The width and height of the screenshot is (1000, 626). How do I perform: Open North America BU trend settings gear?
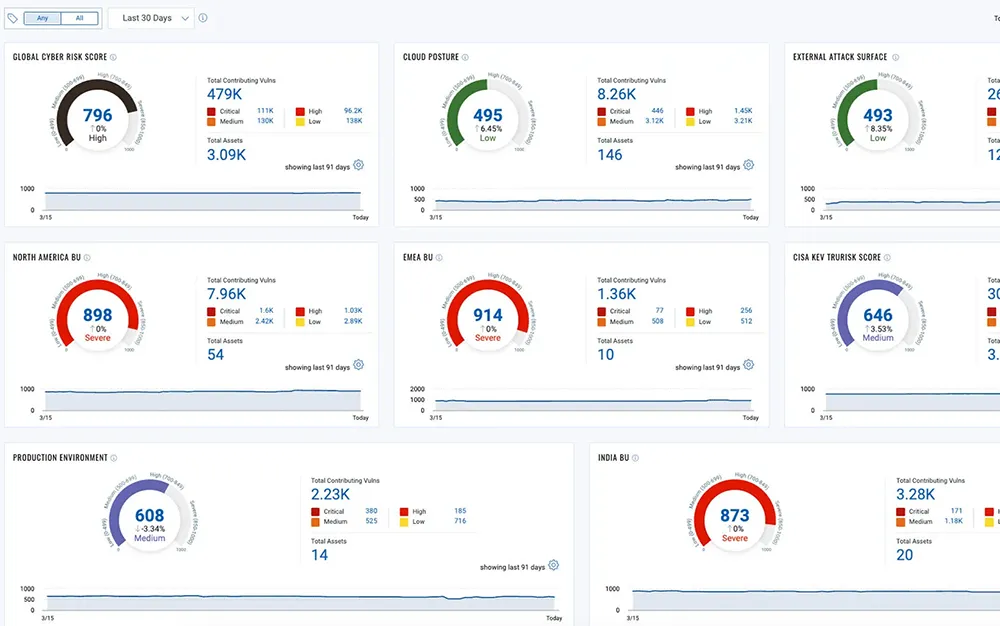(x=359, y=366)
